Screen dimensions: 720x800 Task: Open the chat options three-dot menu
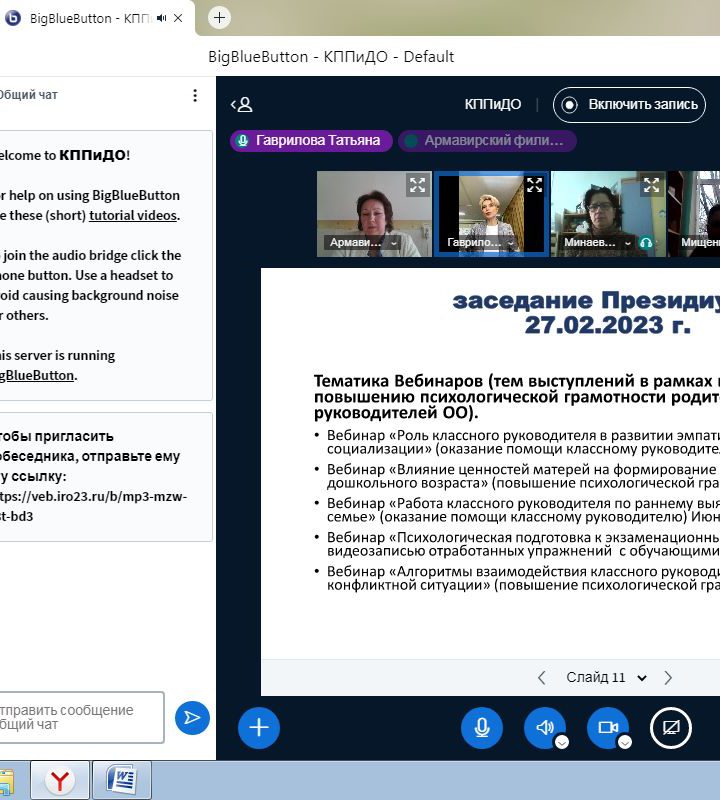point(195,95)
